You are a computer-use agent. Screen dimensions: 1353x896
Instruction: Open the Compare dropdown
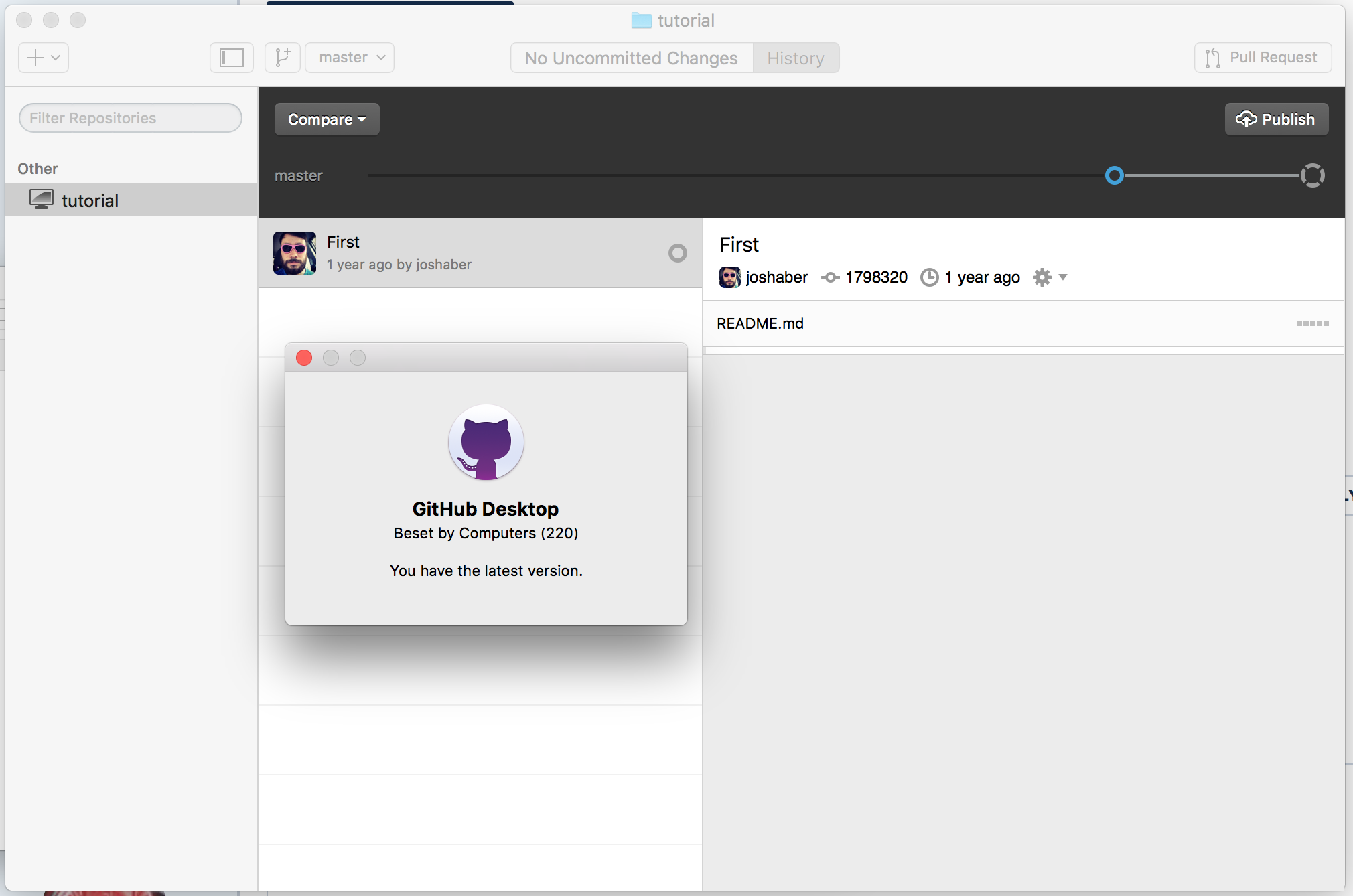coord(327,119)
